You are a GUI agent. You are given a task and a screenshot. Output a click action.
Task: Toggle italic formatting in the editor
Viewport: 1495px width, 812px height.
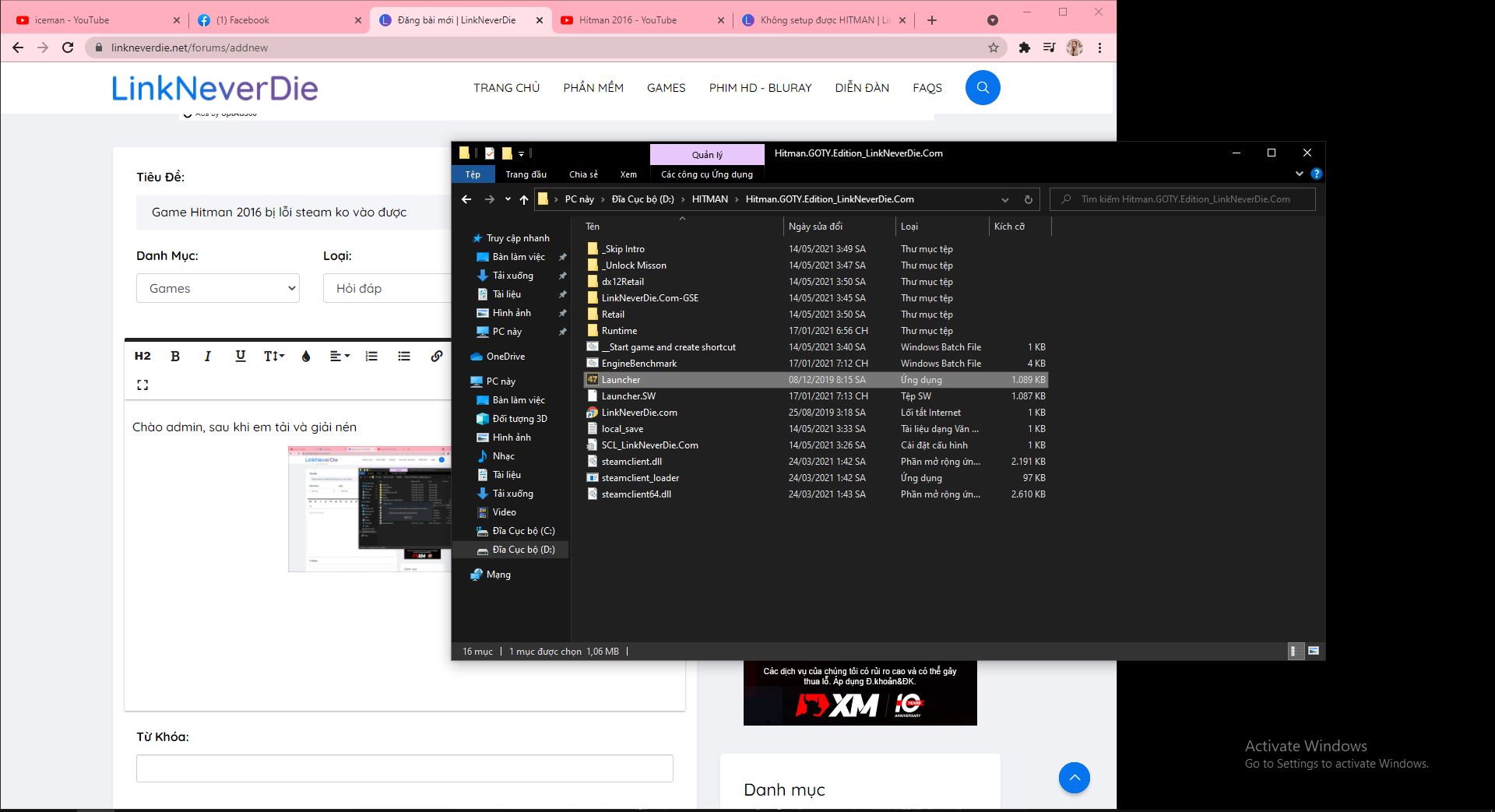click(x=207, y=356)
